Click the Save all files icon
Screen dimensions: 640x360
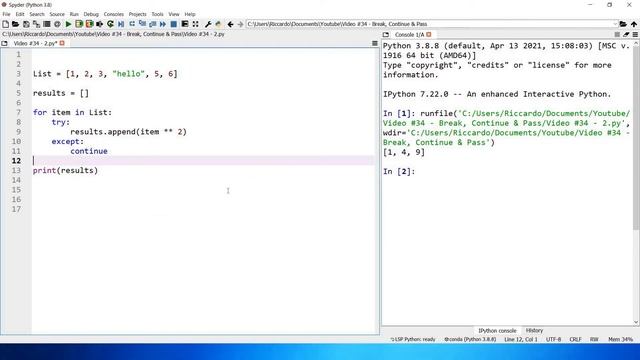click(x=36, y=24)
